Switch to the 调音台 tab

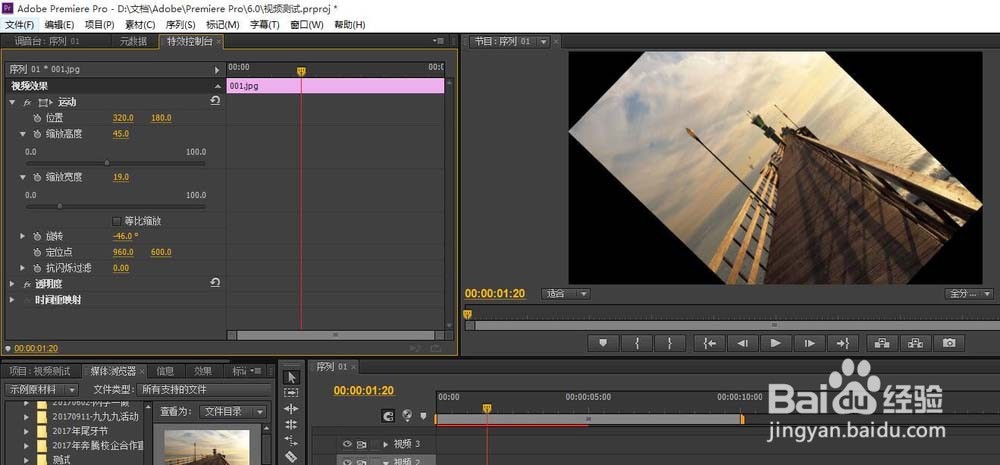47,41
